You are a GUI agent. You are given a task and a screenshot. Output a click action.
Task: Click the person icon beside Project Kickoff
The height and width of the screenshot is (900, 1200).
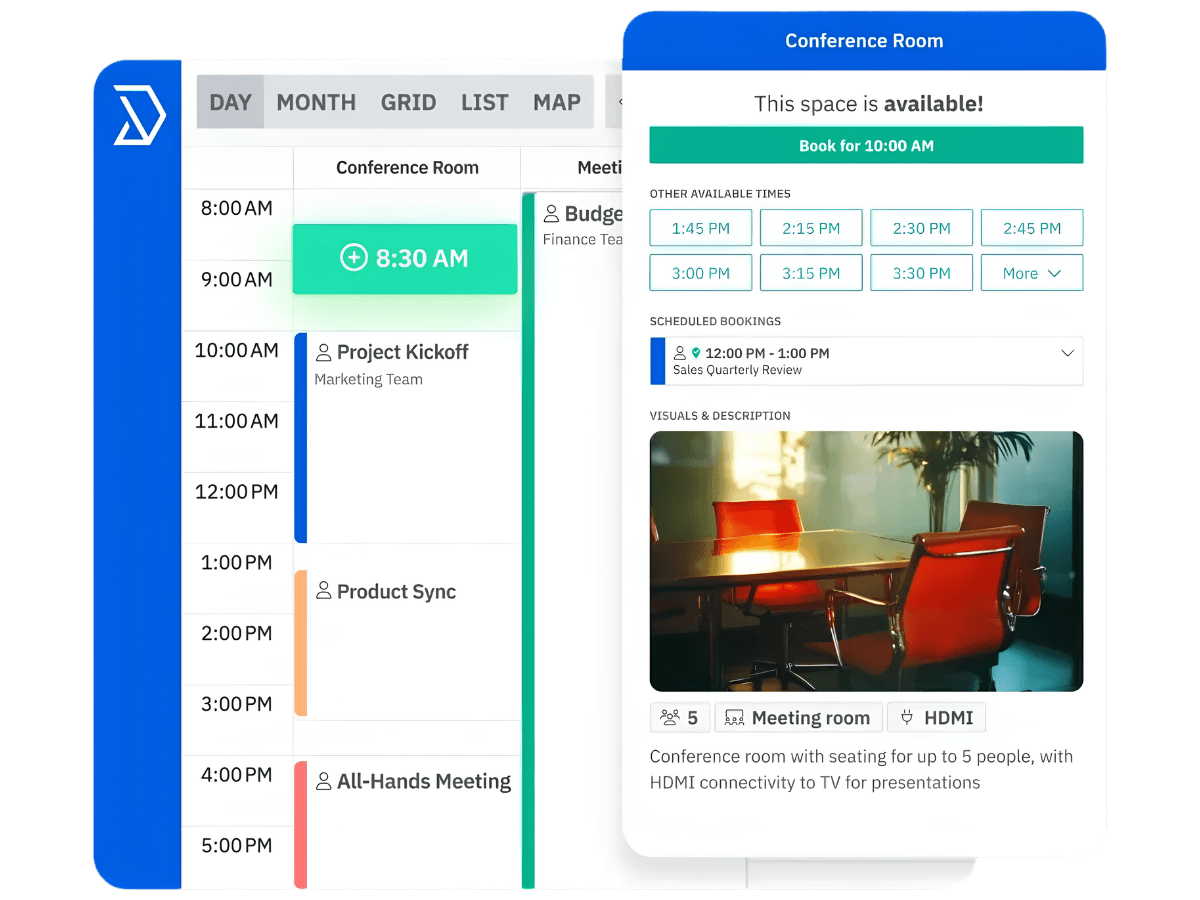[x=324, y=352]
